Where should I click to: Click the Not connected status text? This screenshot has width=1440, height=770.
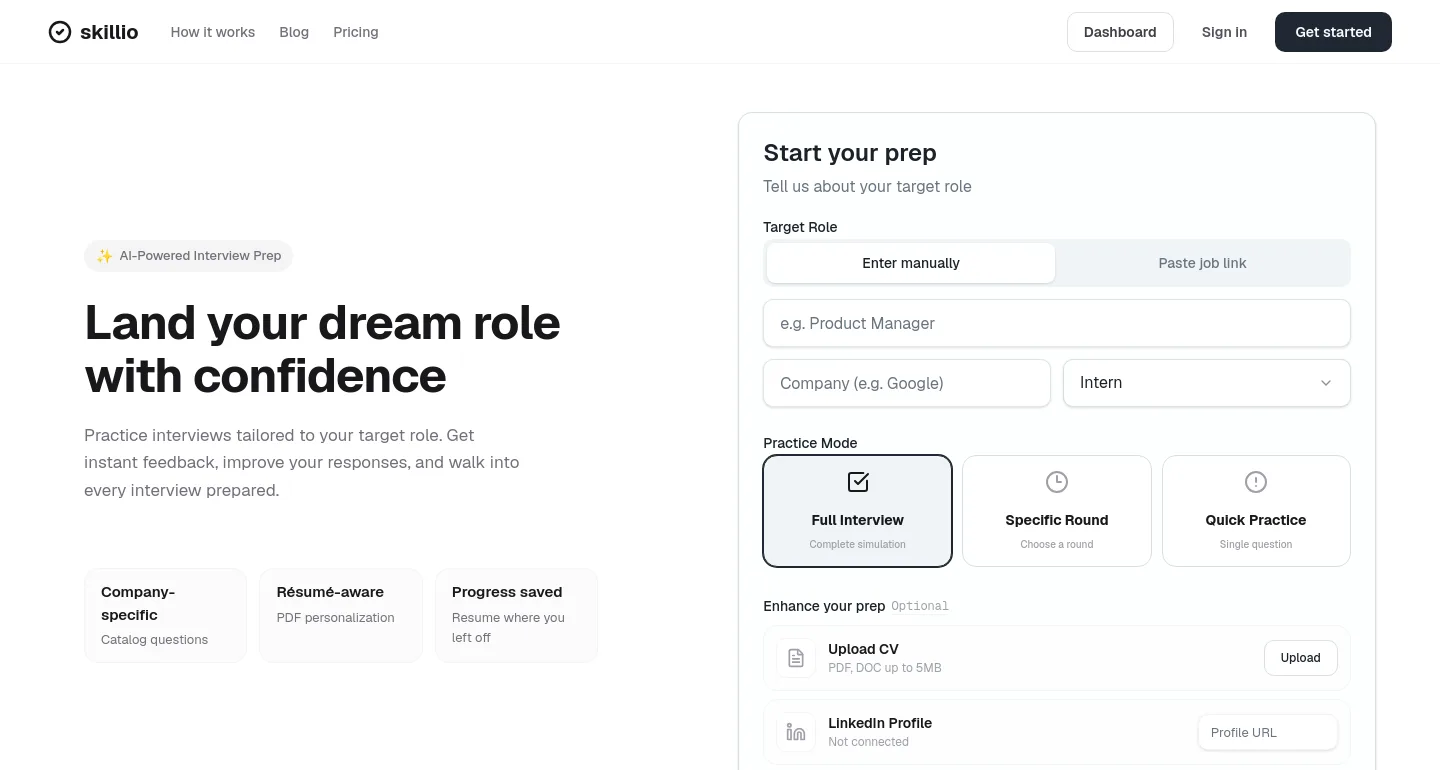tap(868, 742)
